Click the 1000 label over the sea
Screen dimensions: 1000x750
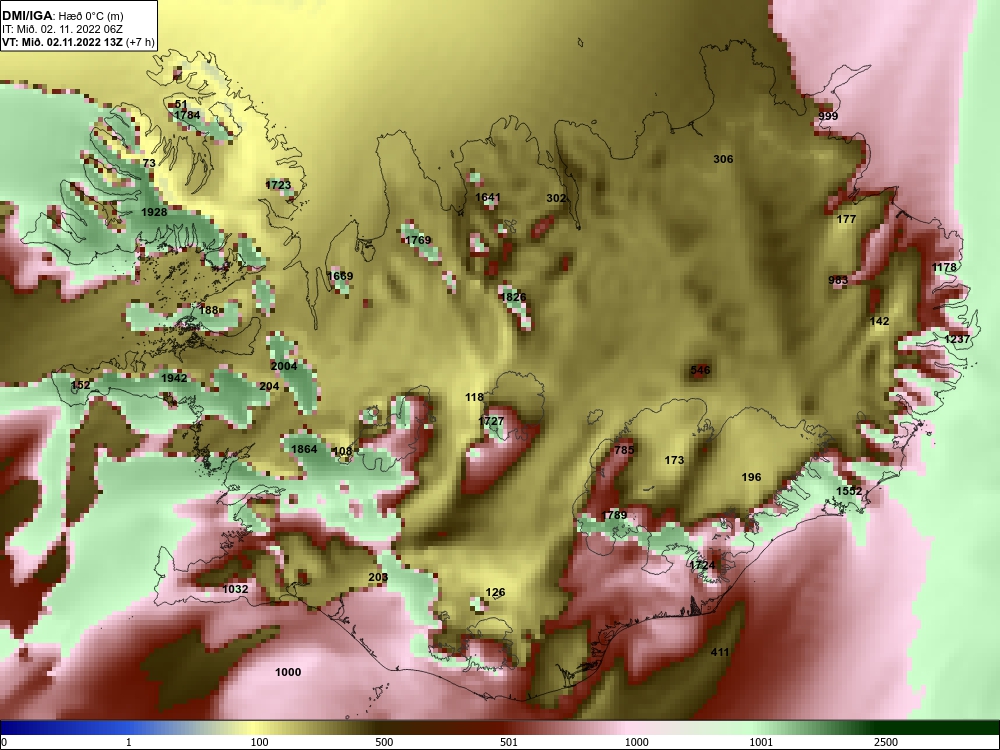coord(288,672)
